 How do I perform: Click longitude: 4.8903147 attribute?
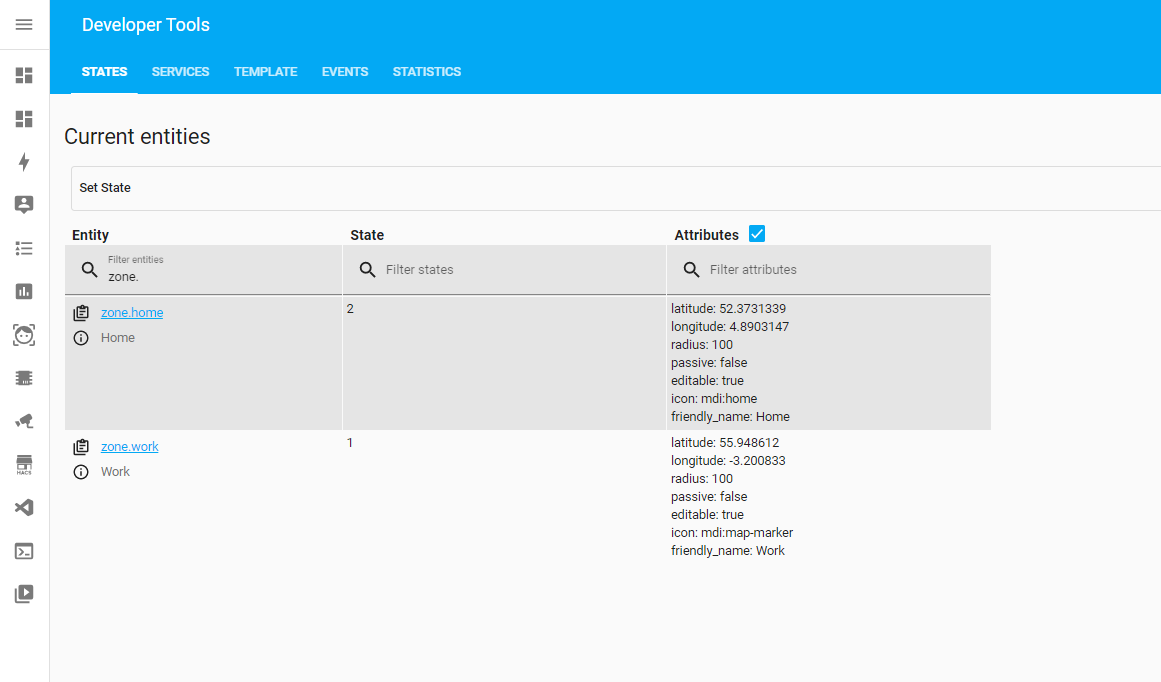[730, 327]
